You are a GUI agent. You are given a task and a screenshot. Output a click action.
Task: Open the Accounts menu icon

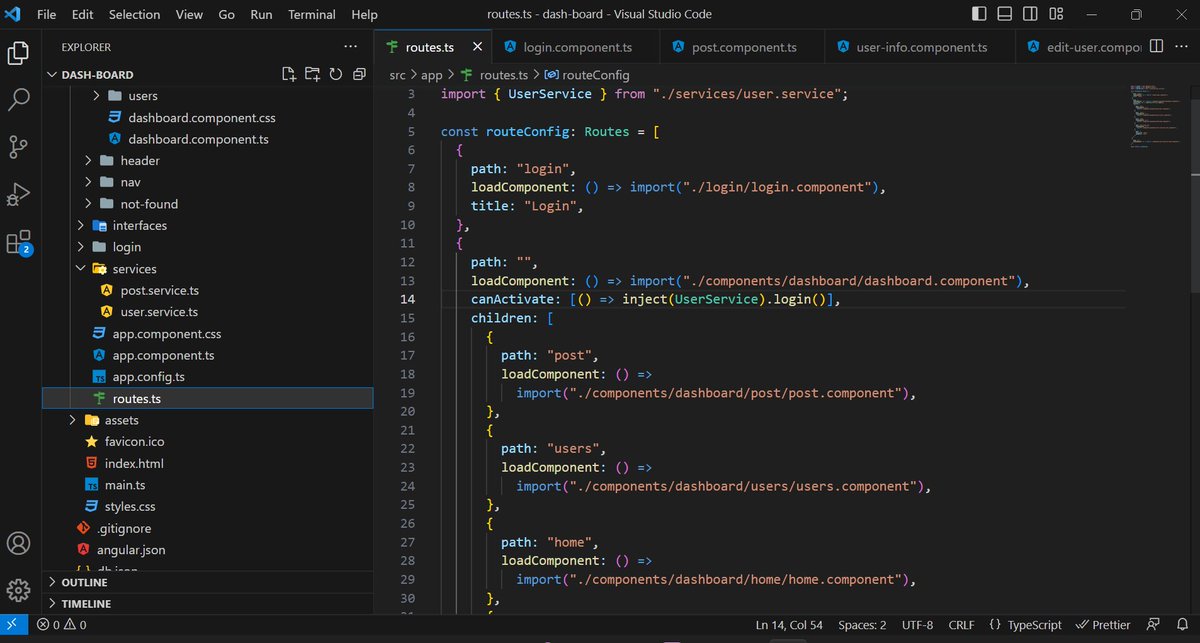[18, 543]
